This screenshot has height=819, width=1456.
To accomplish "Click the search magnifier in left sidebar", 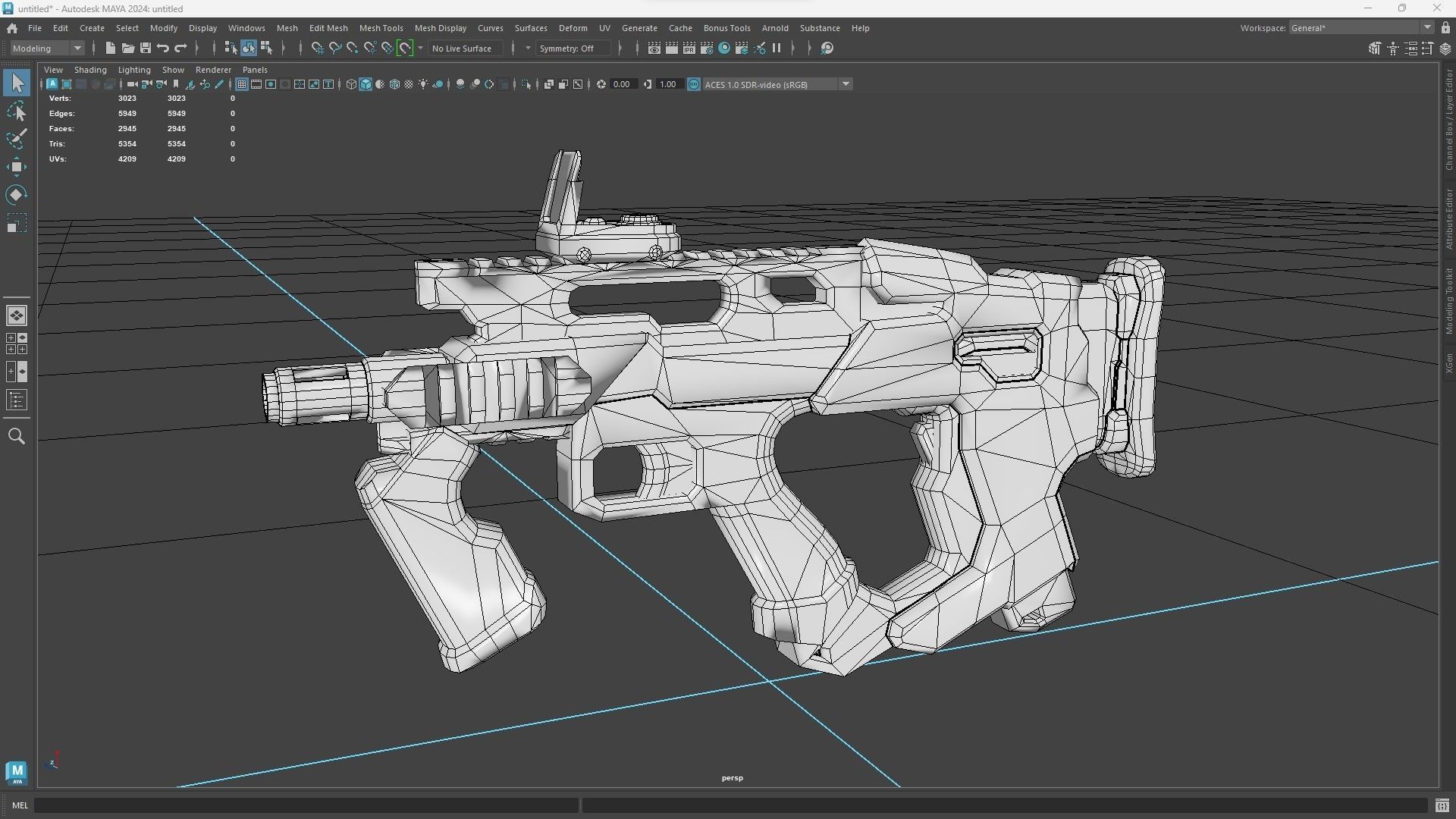I will (16, 436).
